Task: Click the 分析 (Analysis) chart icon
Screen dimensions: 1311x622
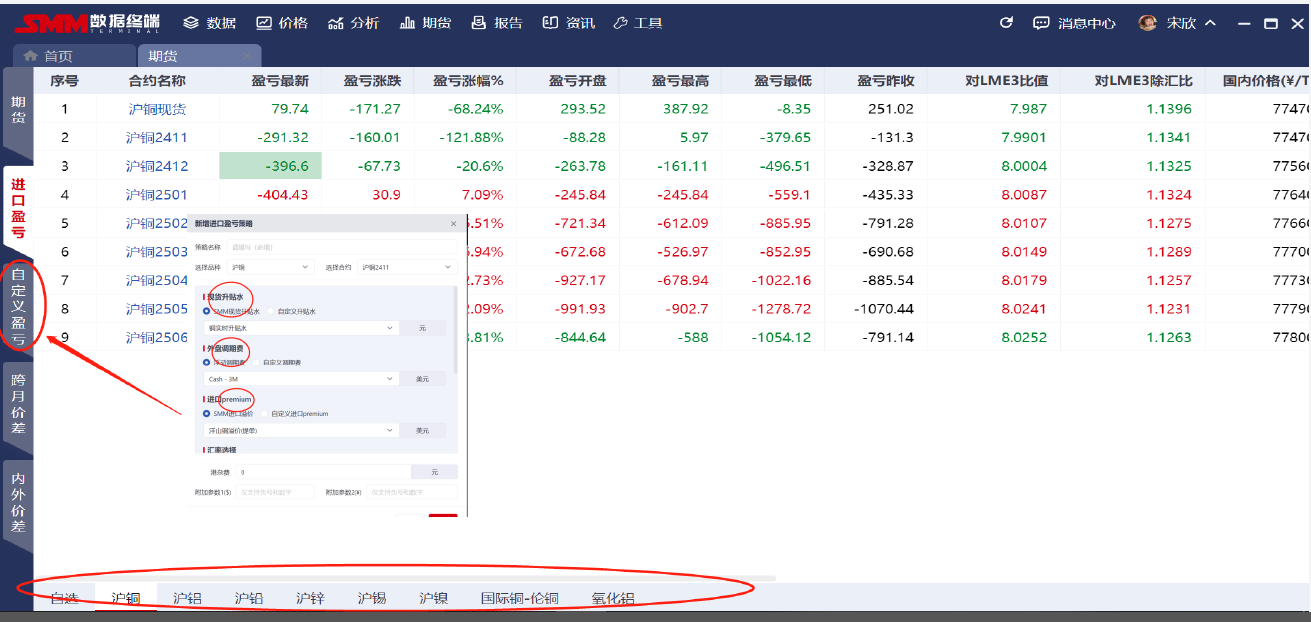Action: 336,23
